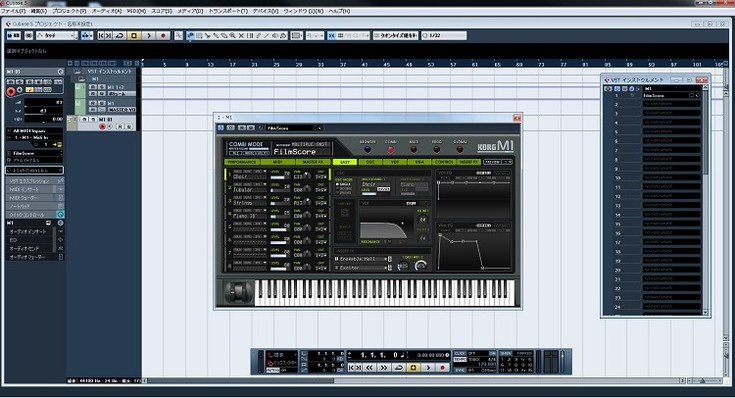Viewport: 735px width, 398px height.
Task: Click Record Enable in the Inspector
Action: click(11, 91)
